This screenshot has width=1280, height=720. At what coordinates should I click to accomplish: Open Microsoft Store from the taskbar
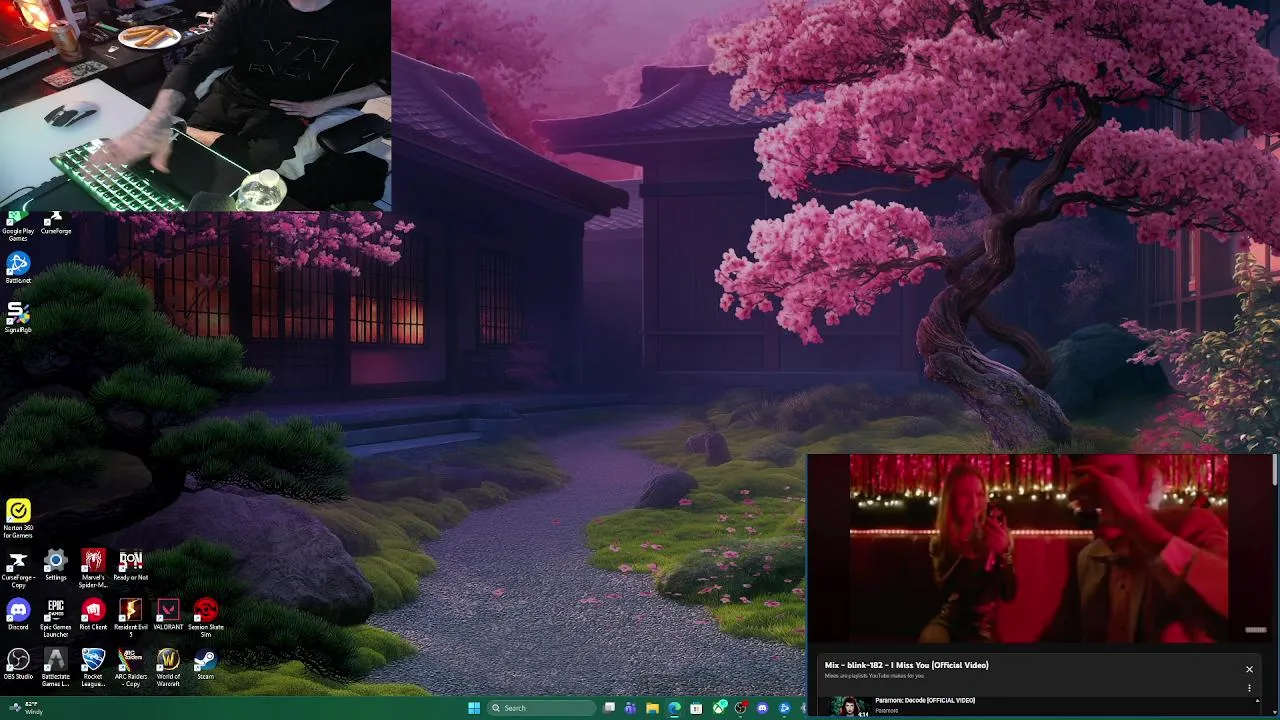pyautogui.click(x=696, y=708)
